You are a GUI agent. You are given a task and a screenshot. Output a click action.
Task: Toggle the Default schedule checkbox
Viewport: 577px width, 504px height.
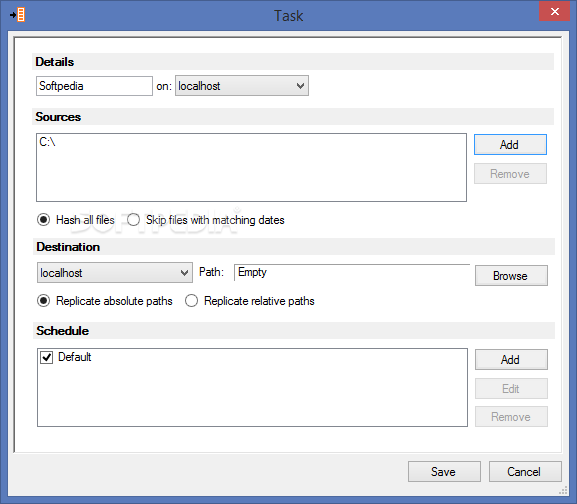[x=46, y=357]
